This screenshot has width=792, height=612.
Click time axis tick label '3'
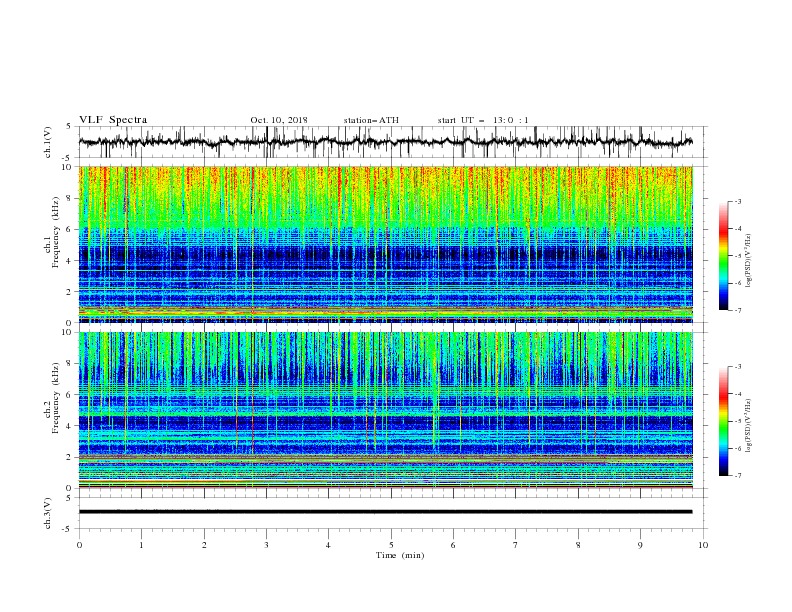(x=267, y=545)
